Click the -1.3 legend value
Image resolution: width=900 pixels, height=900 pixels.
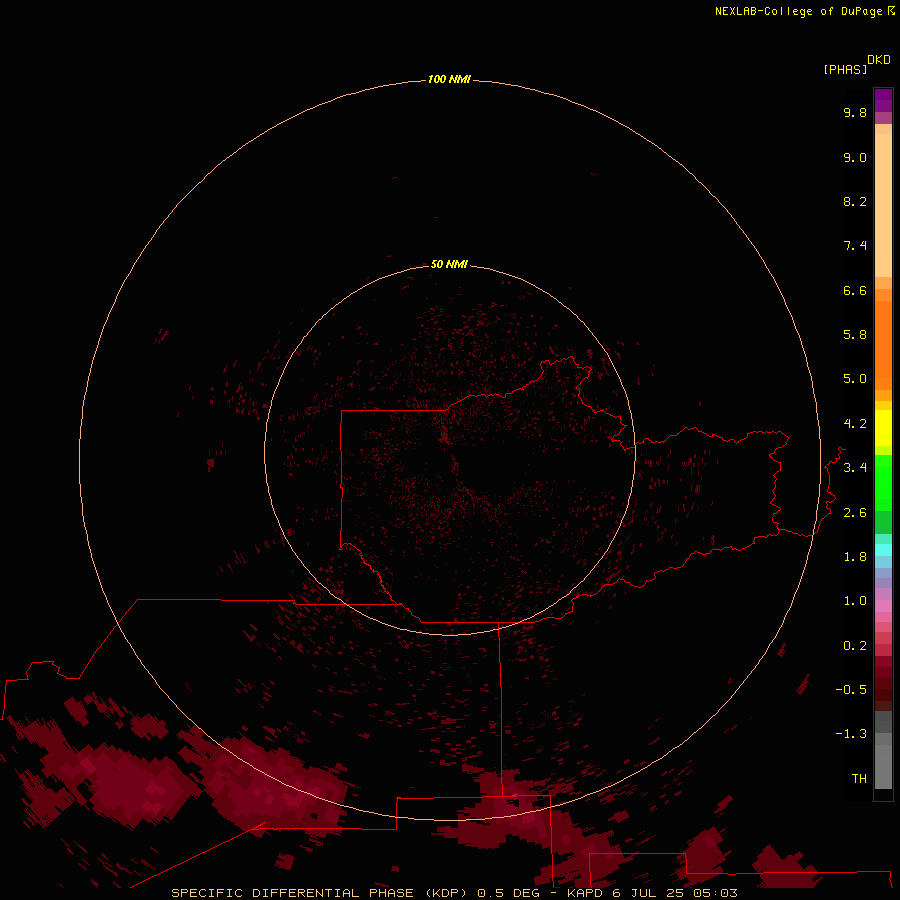pyautogui.click(x=851, y=734)
